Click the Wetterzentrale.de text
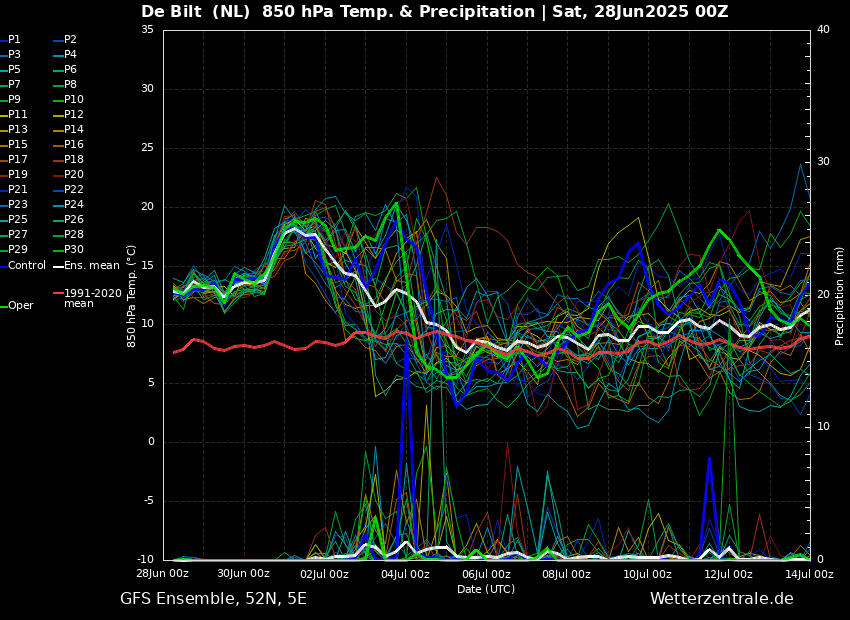850x620 pixels. (x=721, y=599)
